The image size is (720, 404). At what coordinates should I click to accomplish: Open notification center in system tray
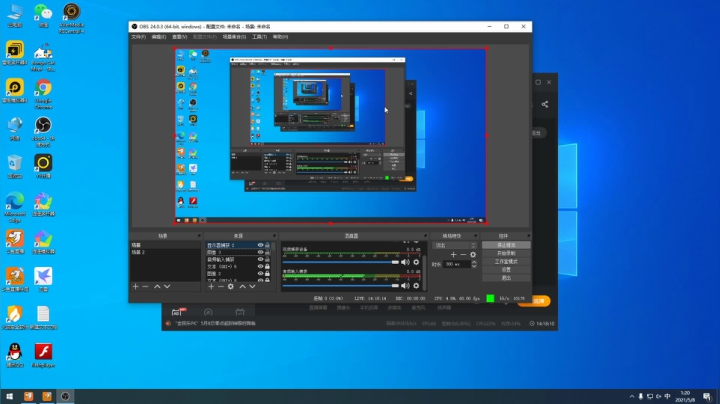pyautogui.click(x=707, y=396)
